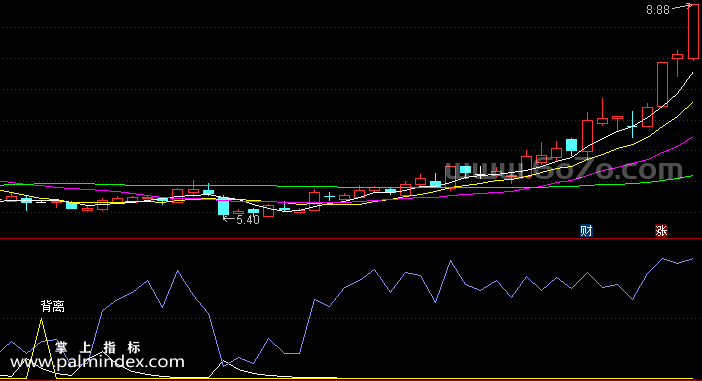Select the 5.40 low price label
The height and width of the screenshot is (381, 702).
coord(248,220)
